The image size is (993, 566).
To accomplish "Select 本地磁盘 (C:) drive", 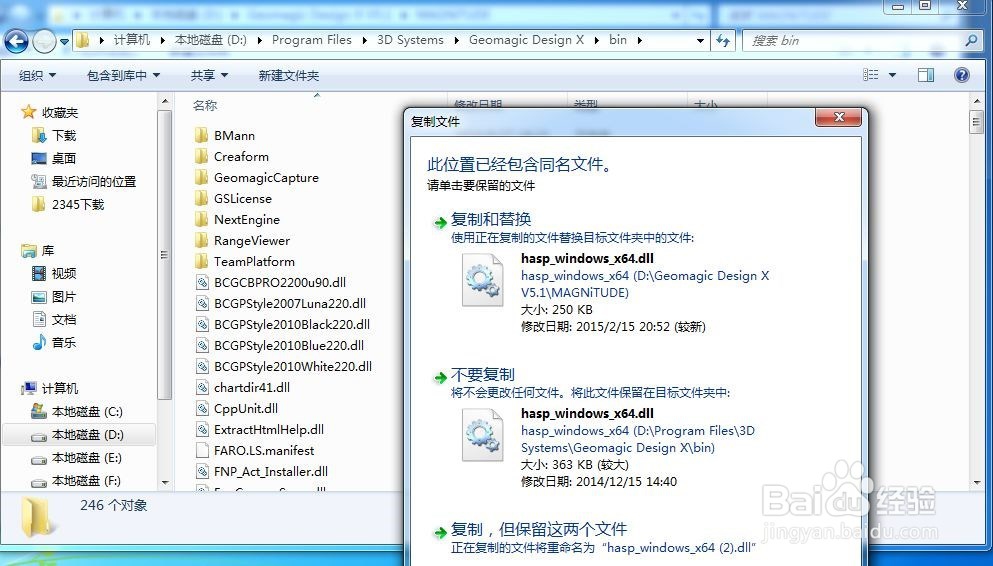I will click(87, 412).
